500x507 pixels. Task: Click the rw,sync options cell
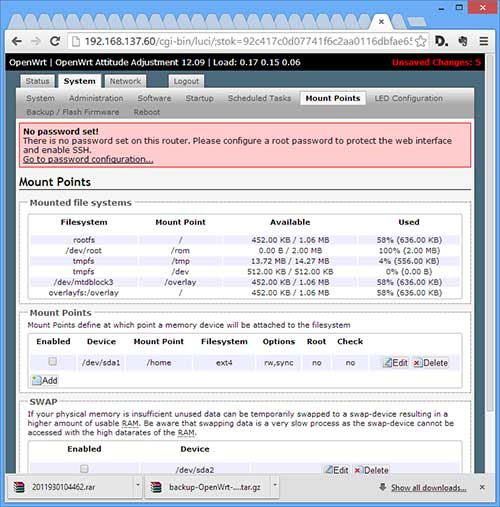click(x=279, y=363)
